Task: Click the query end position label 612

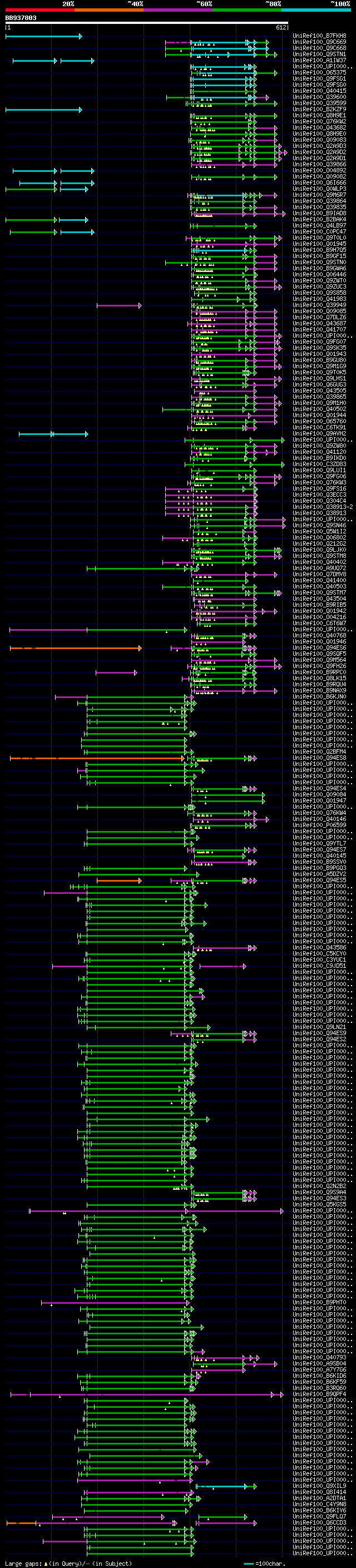Action: [x=281, y=28]
